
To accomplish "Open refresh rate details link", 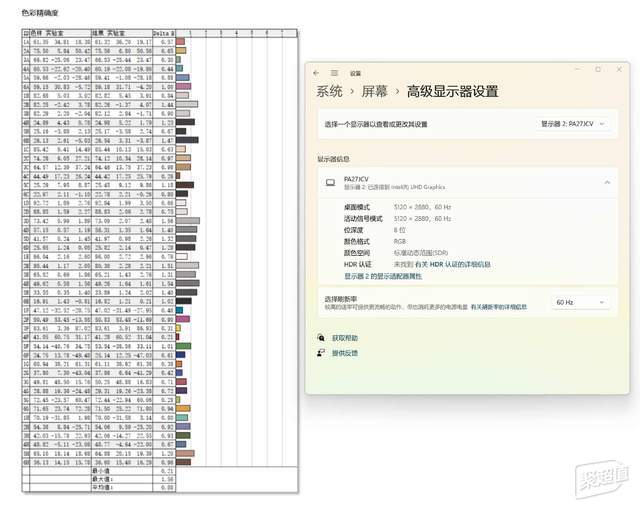I will pyautogui.click(x=499, y=307).
